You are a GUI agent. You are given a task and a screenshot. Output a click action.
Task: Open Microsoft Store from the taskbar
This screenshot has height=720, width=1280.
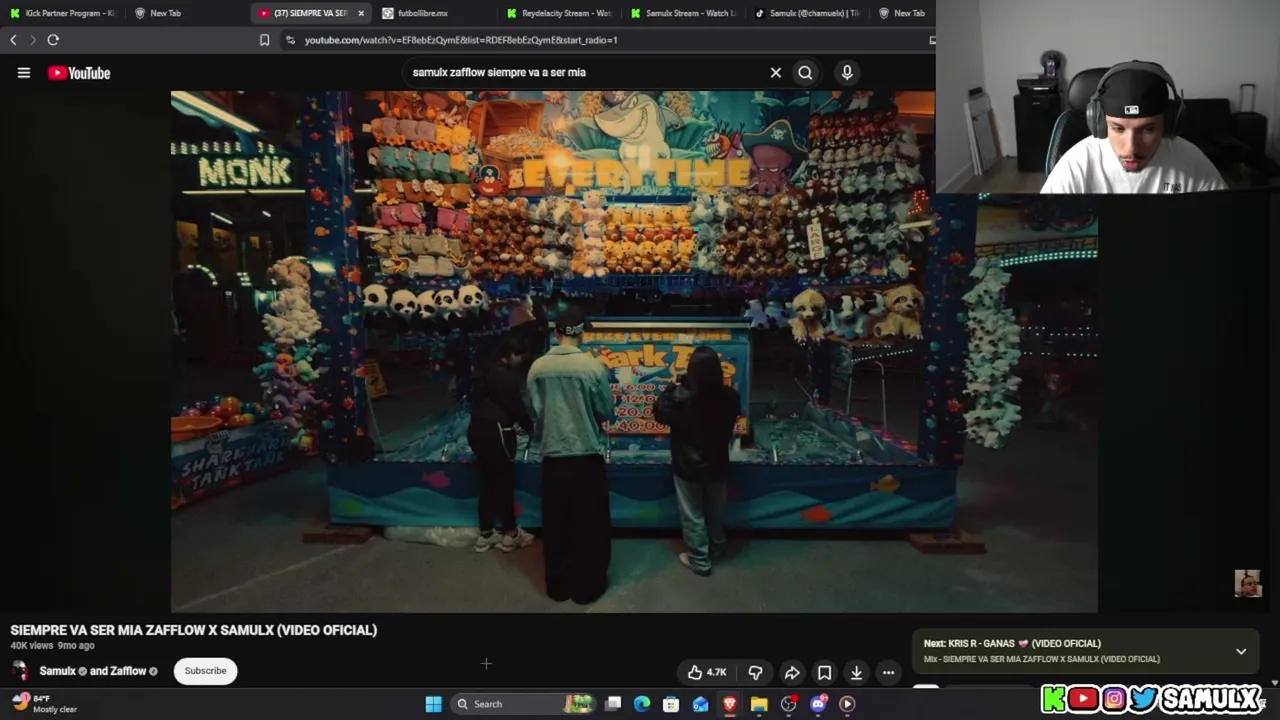671,704
